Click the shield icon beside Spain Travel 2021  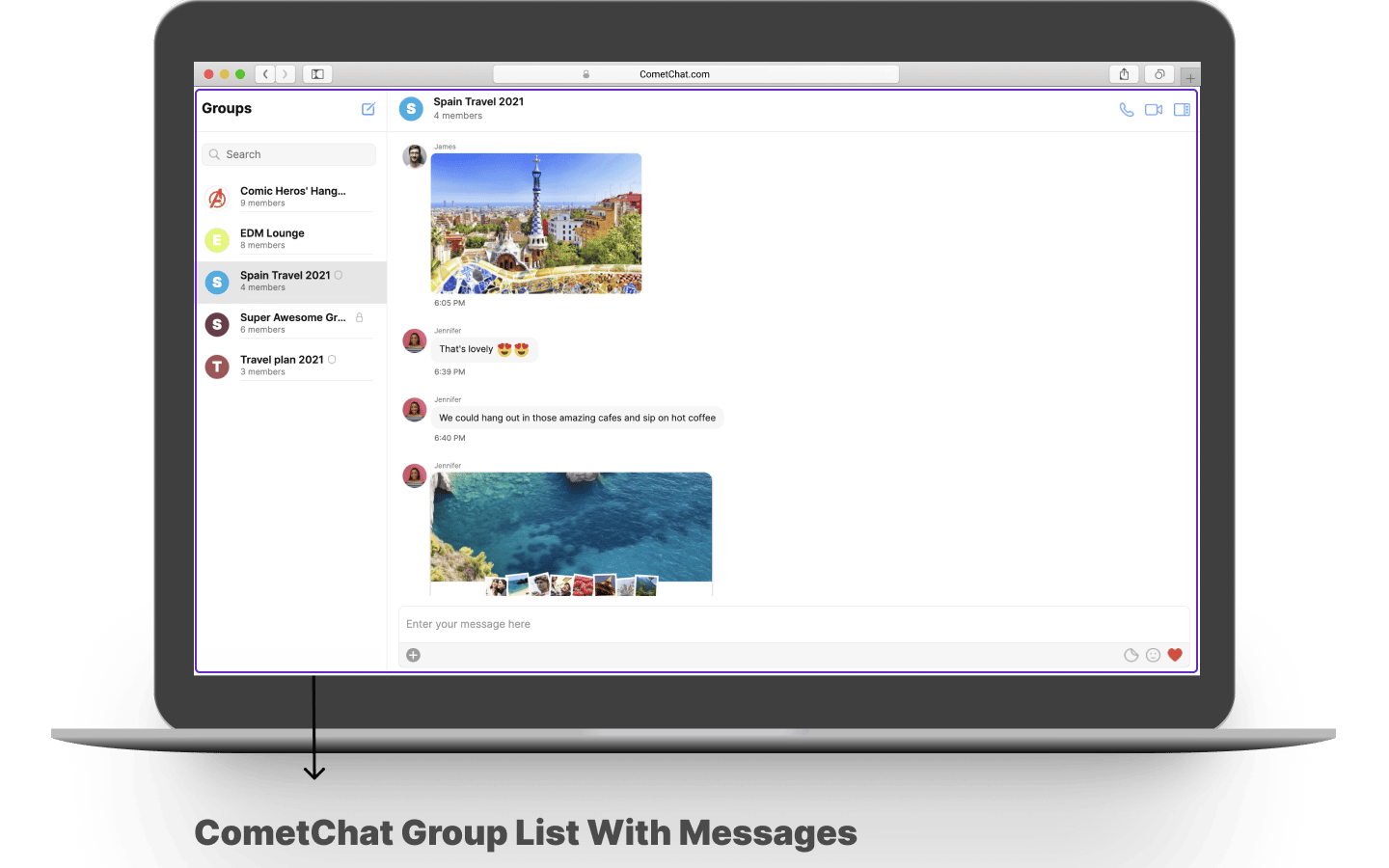coord(339,275)
